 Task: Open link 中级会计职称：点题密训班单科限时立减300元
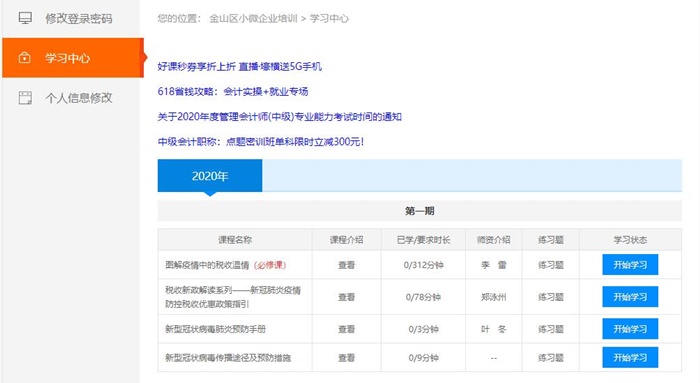(261, 142)
